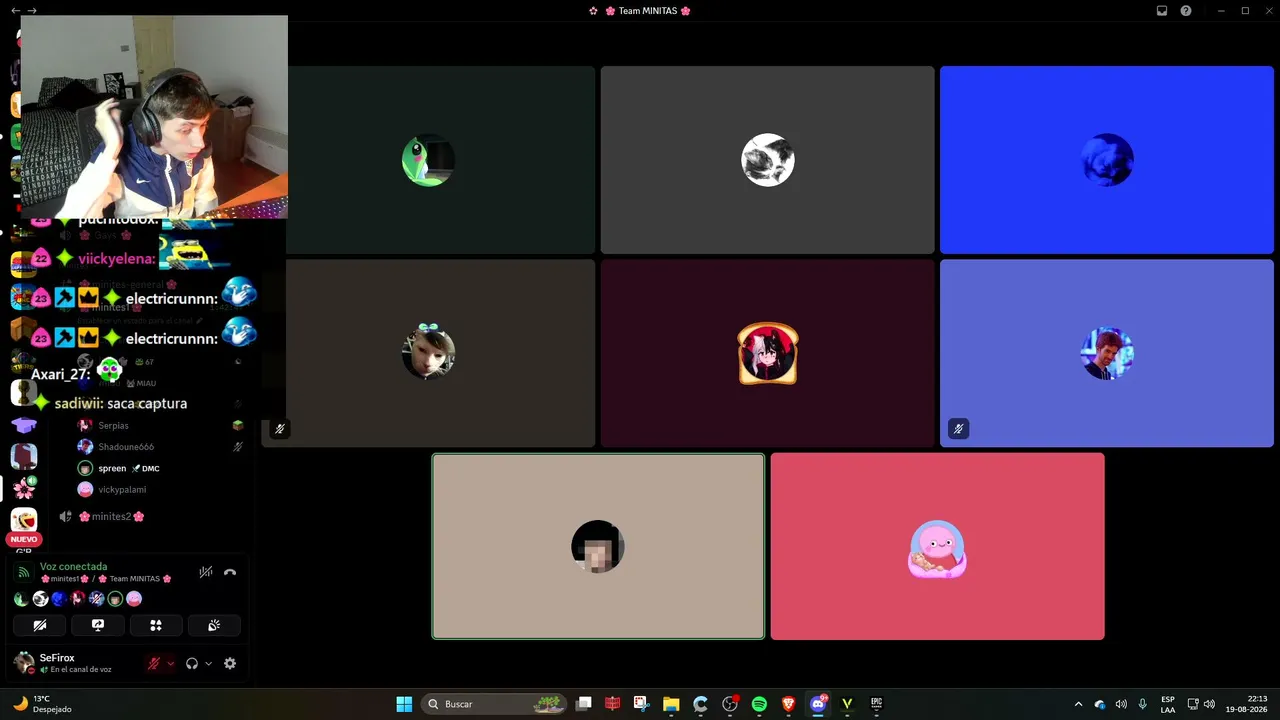1280x720 pixels.
Task: Toggle noise suppression in voice panel
Action: coord(205,572)
